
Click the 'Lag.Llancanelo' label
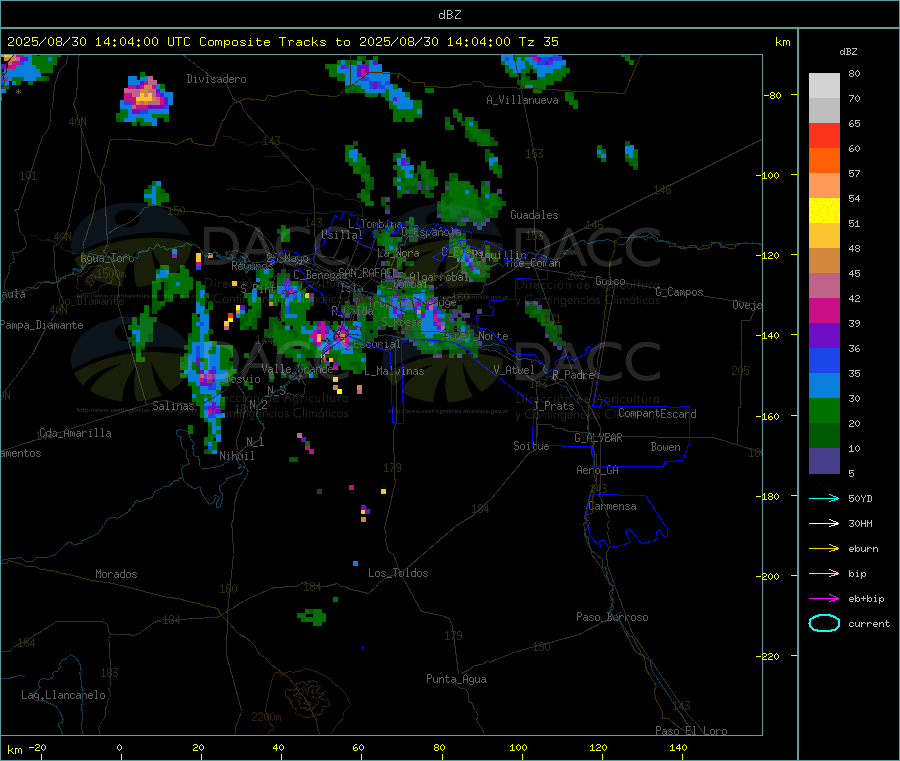63,695
